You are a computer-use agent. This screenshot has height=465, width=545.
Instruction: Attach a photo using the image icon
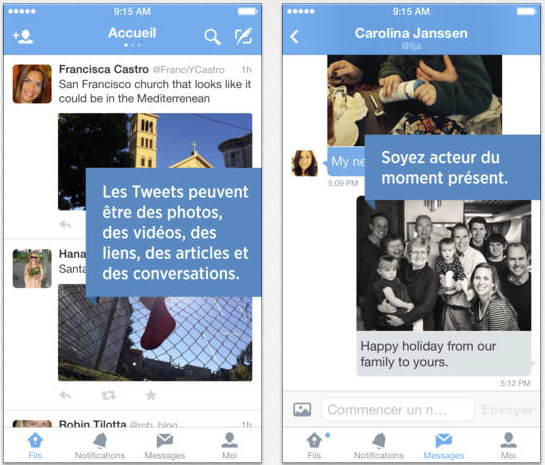pos(302,409)
